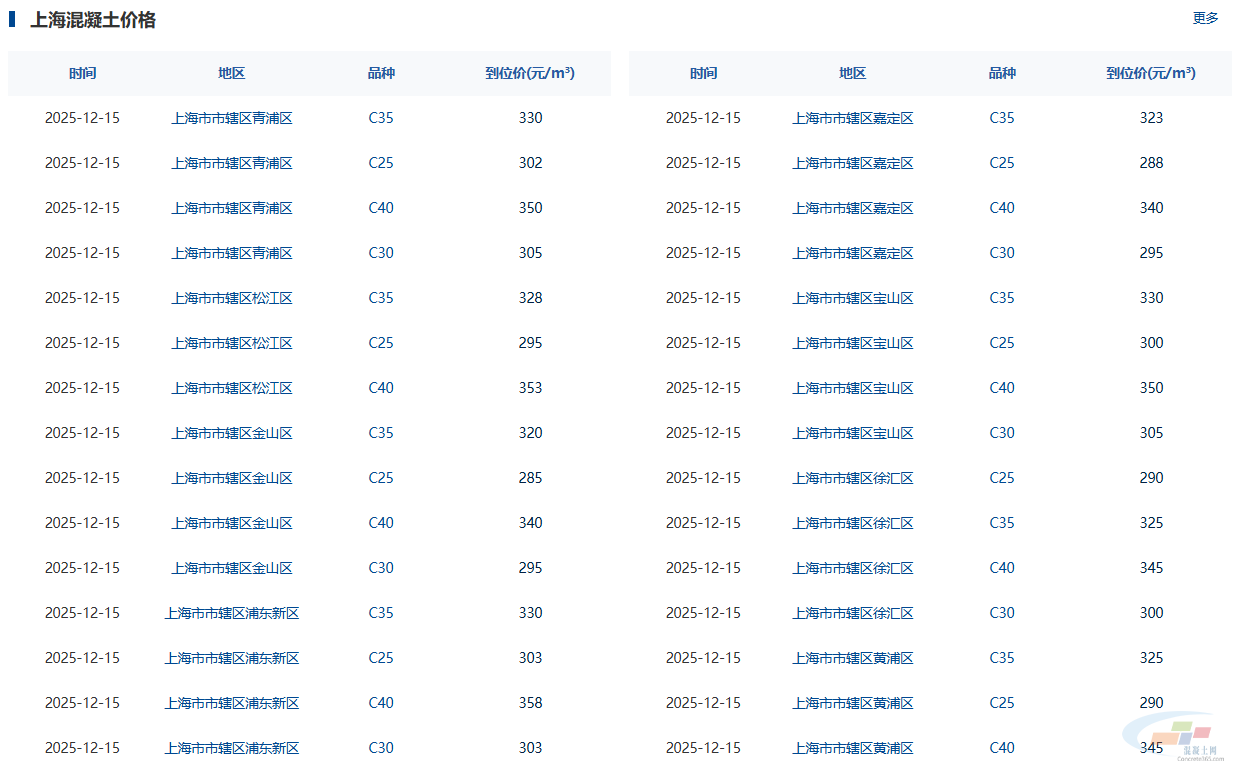Click C35 link in the 金山区 row
This screenshot has height=772, width=1234.
click(x=381, y=433)
